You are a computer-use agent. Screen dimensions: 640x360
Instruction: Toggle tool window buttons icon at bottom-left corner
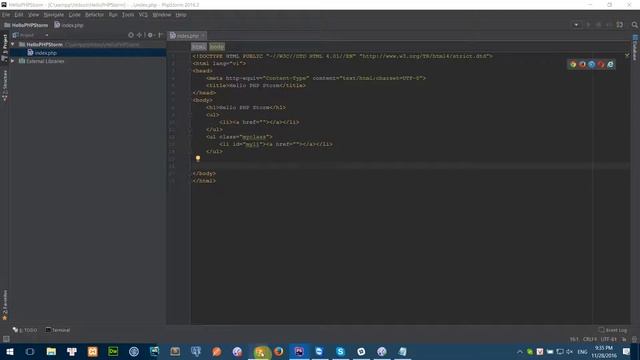coord(6,339)
